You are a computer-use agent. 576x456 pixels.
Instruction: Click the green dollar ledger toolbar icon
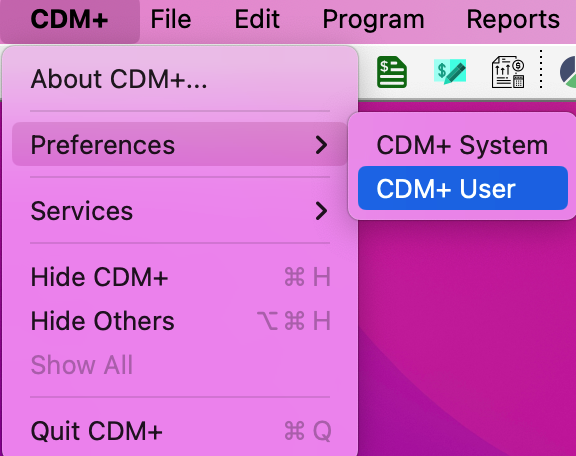coord(392,72)
